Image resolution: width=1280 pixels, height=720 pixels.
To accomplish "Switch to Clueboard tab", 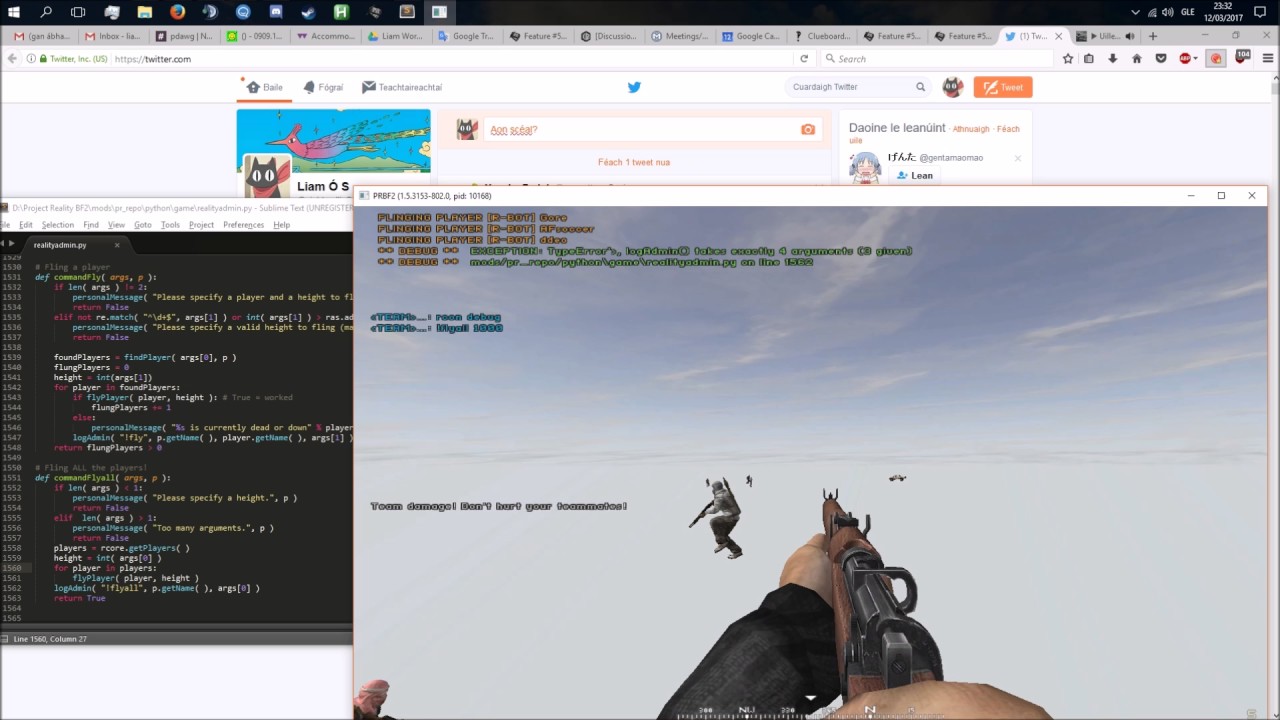I will click(822, 36).
